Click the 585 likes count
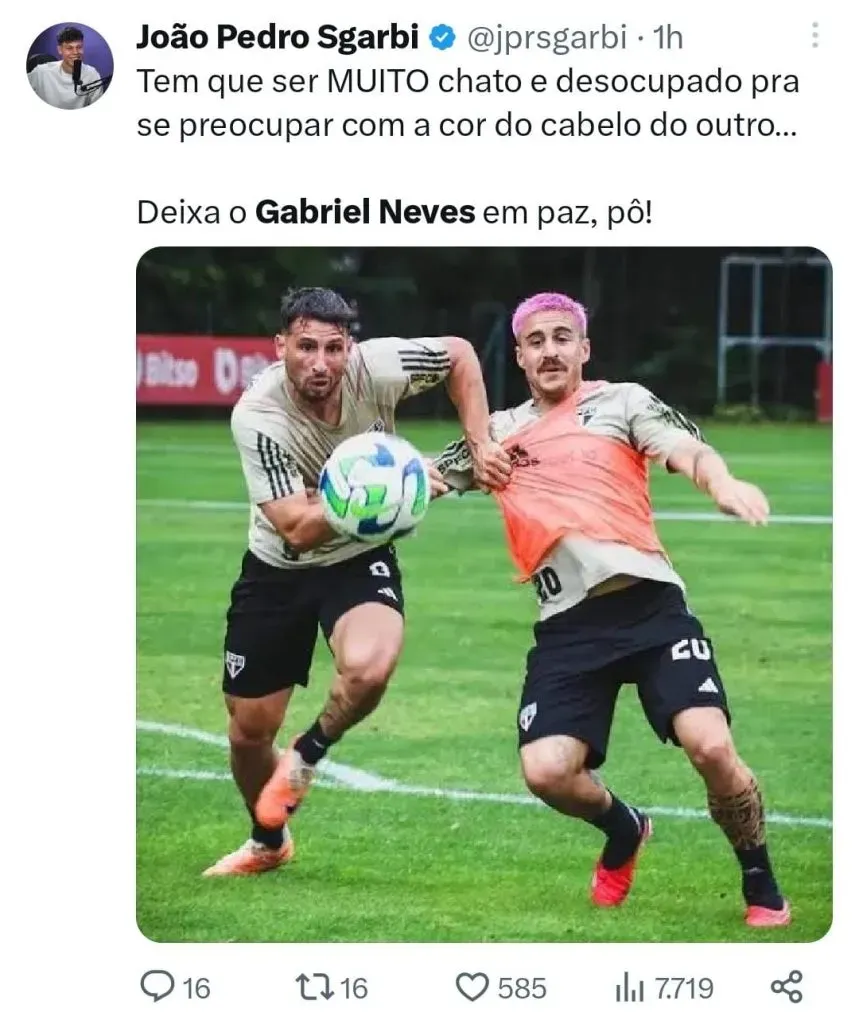The image size is (859, 1024). pyautogui.click(x=522, y=988)
